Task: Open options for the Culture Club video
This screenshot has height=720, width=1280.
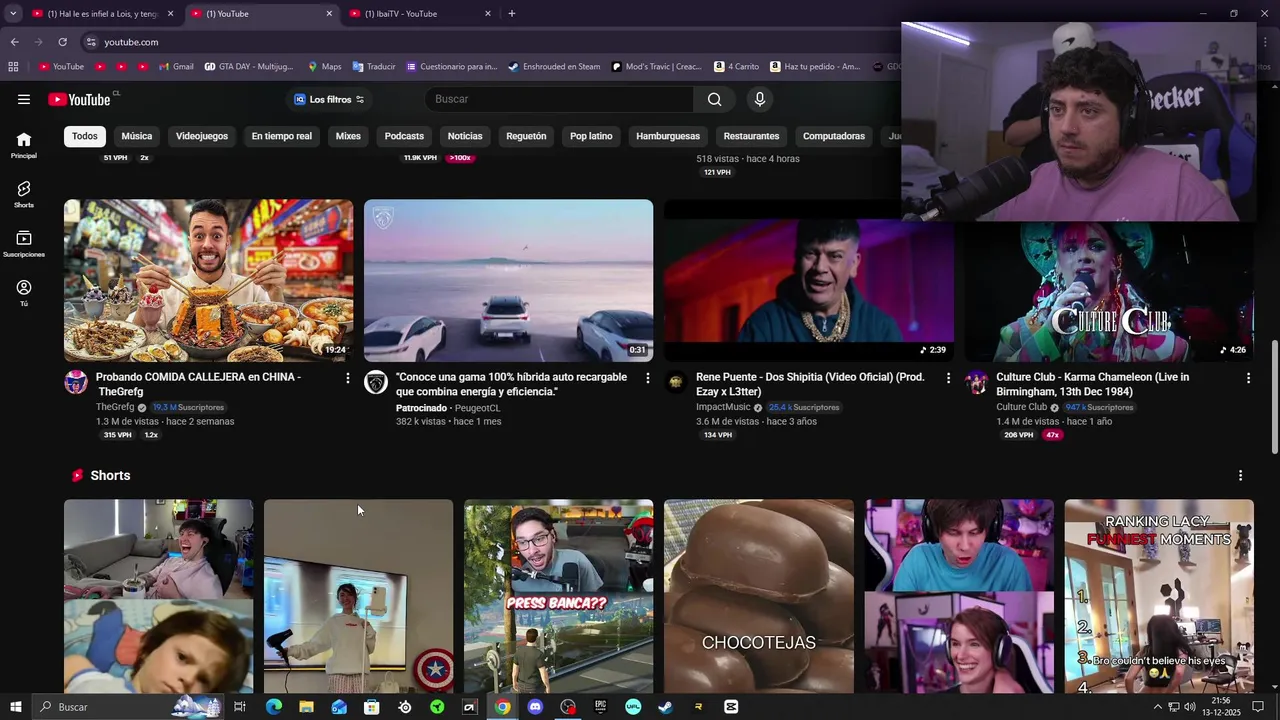Action: 1248,378
